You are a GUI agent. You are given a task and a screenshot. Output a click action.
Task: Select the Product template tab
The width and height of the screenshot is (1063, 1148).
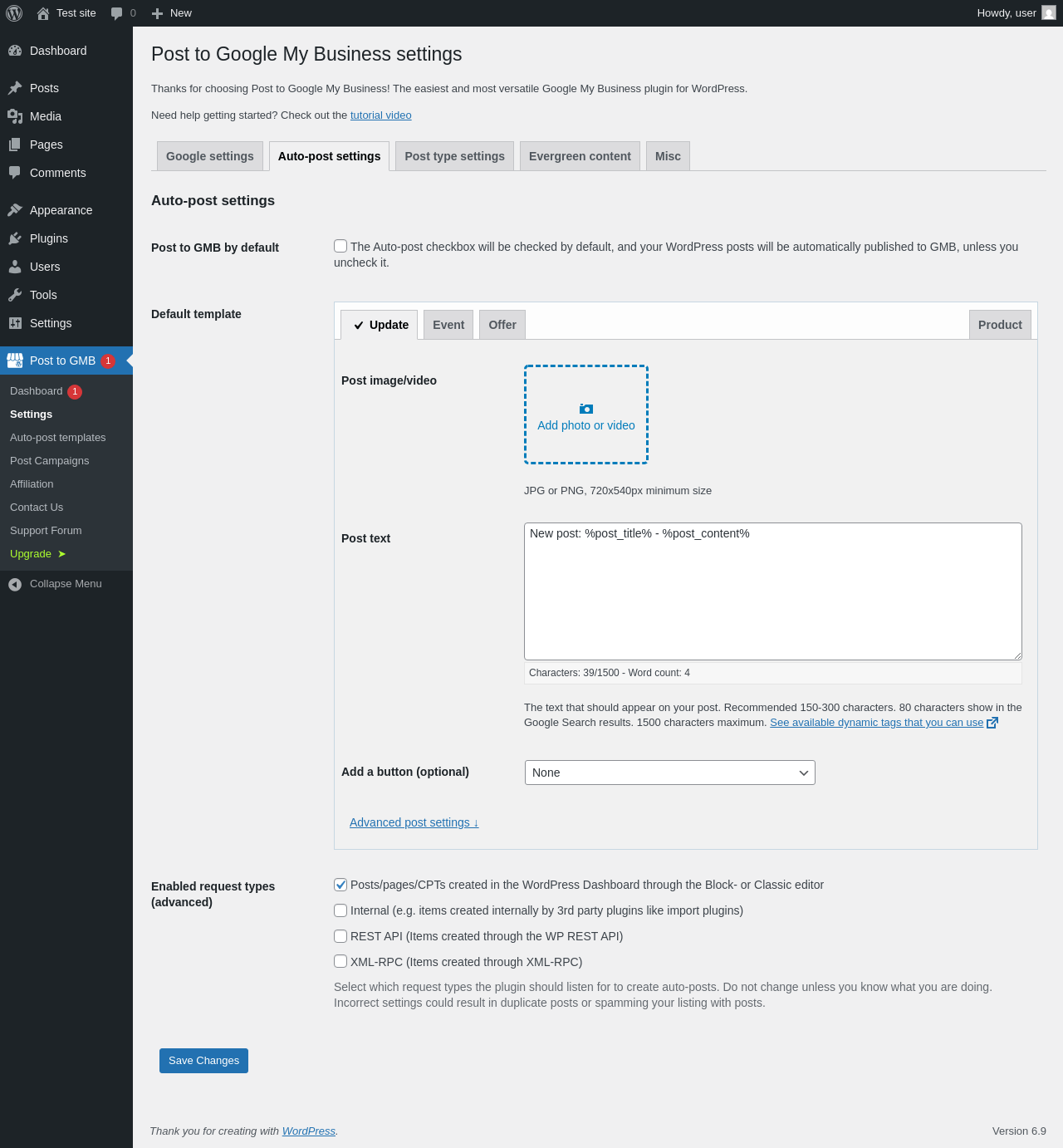(1000, 325)
